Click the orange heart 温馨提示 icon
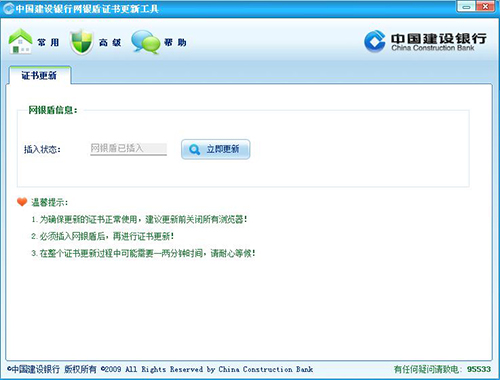Image resolution: width=500 pixels, height=380 pixels. 22,202
